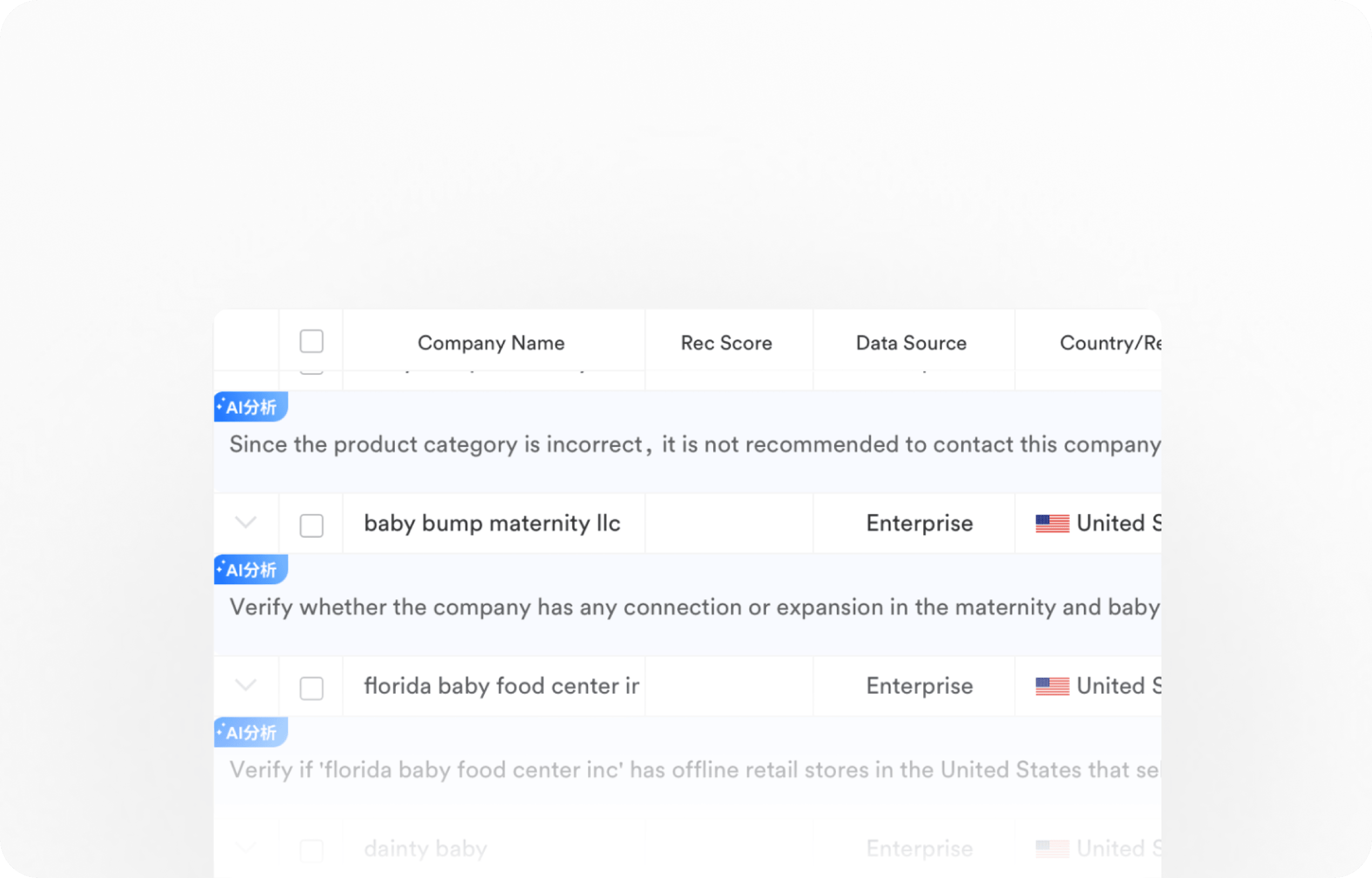Open florida baby food center company name
Image resolution: width=1372 pixels, height=878 pixels.
[502, 686]
